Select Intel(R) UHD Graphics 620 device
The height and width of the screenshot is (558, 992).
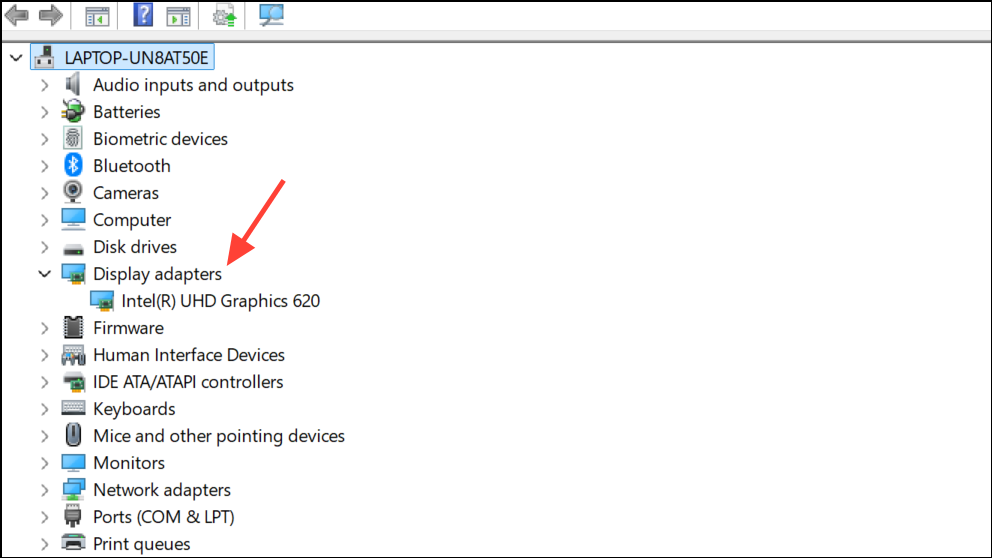pos(221,301)
